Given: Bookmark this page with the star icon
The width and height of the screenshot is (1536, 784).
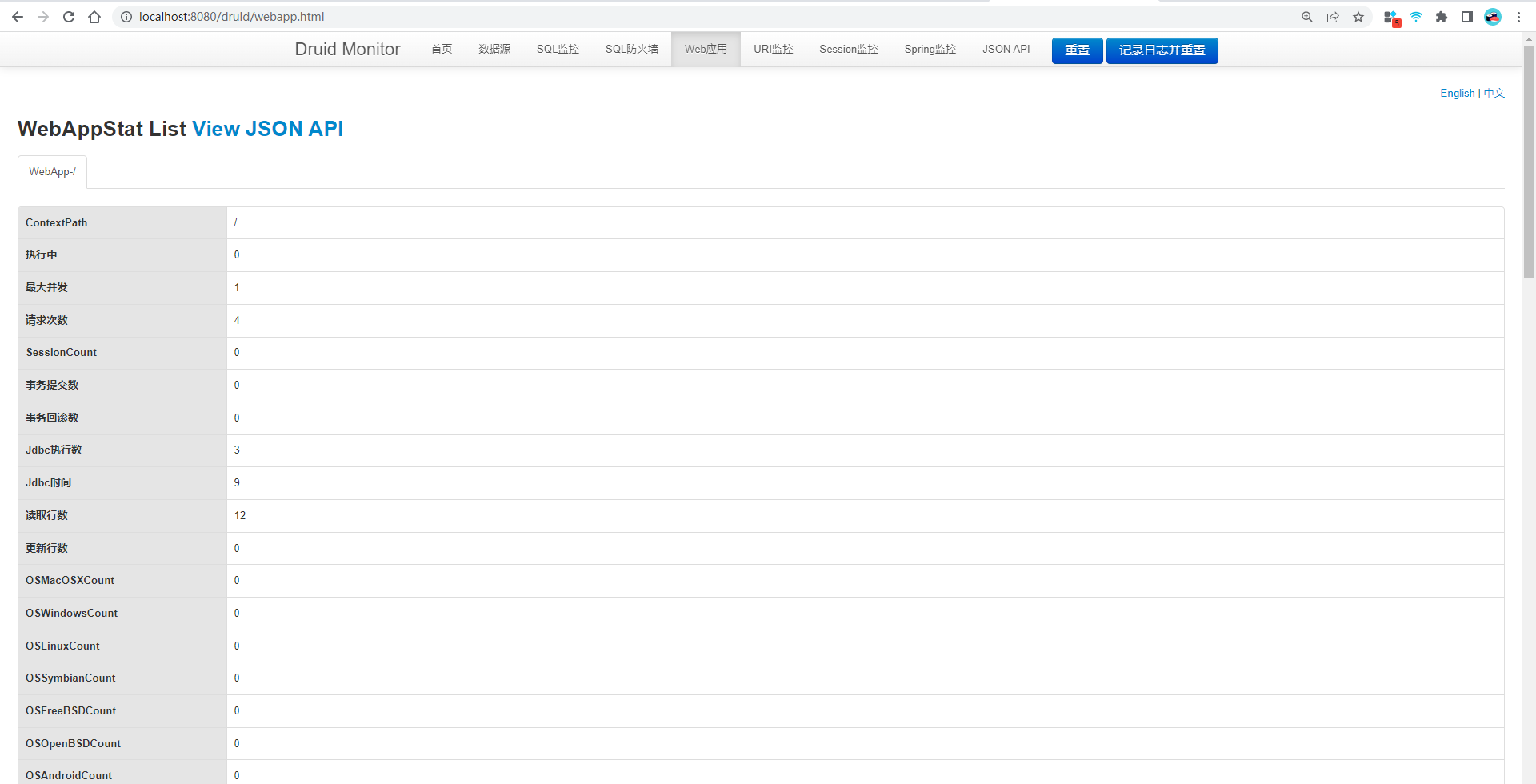Looking at the screenshot, I should 1358,17.
